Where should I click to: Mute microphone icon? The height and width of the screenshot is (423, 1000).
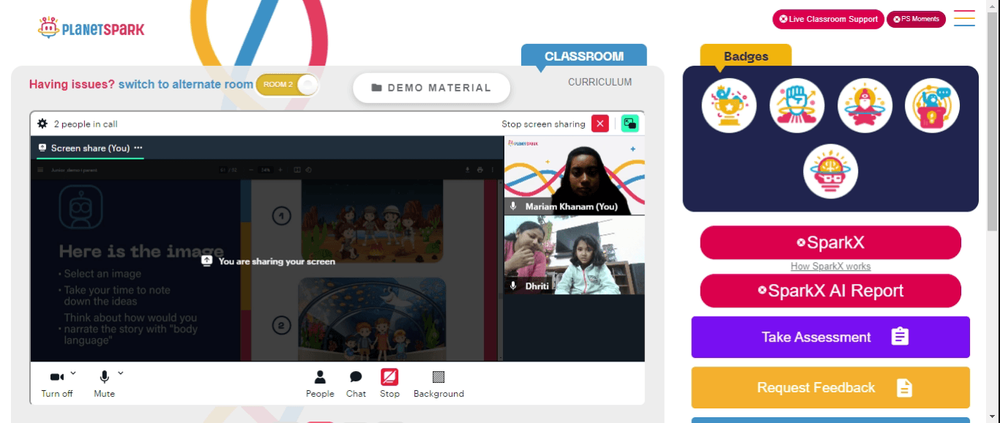pos(105,377)
